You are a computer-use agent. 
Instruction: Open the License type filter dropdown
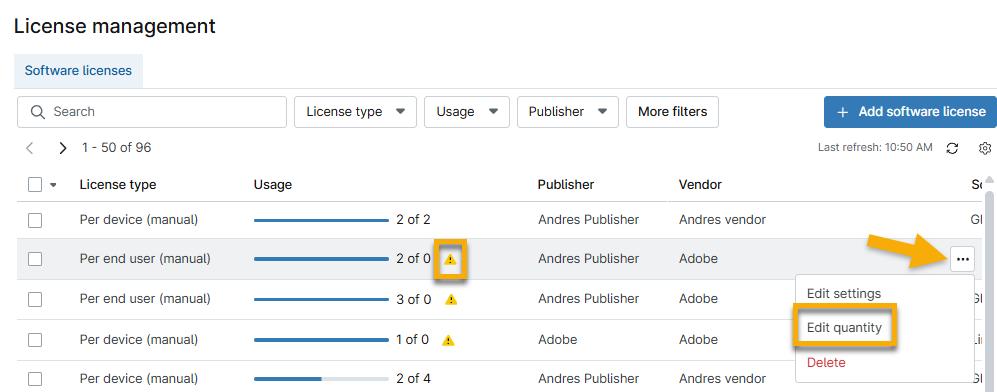[x=355, y=112]
